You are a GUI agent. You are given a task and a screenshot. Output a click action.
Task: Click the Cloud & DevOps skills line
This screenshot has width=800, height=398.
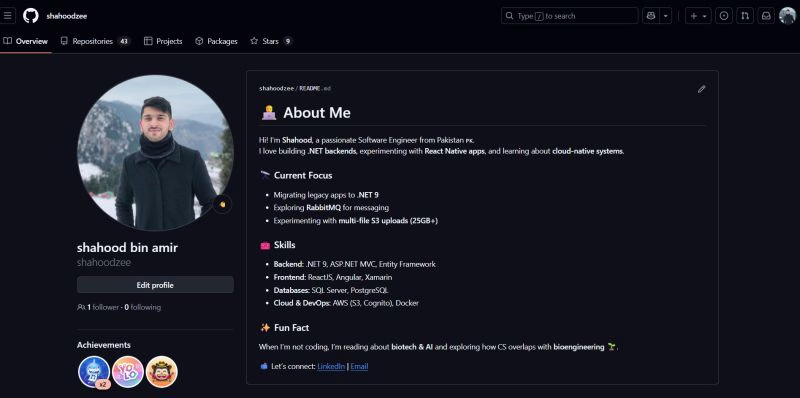[x=346, y=303]
